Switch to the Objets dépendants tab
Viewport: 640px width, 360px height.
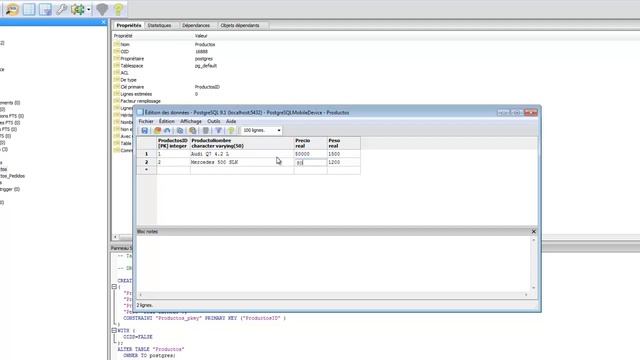coord(240,25)
